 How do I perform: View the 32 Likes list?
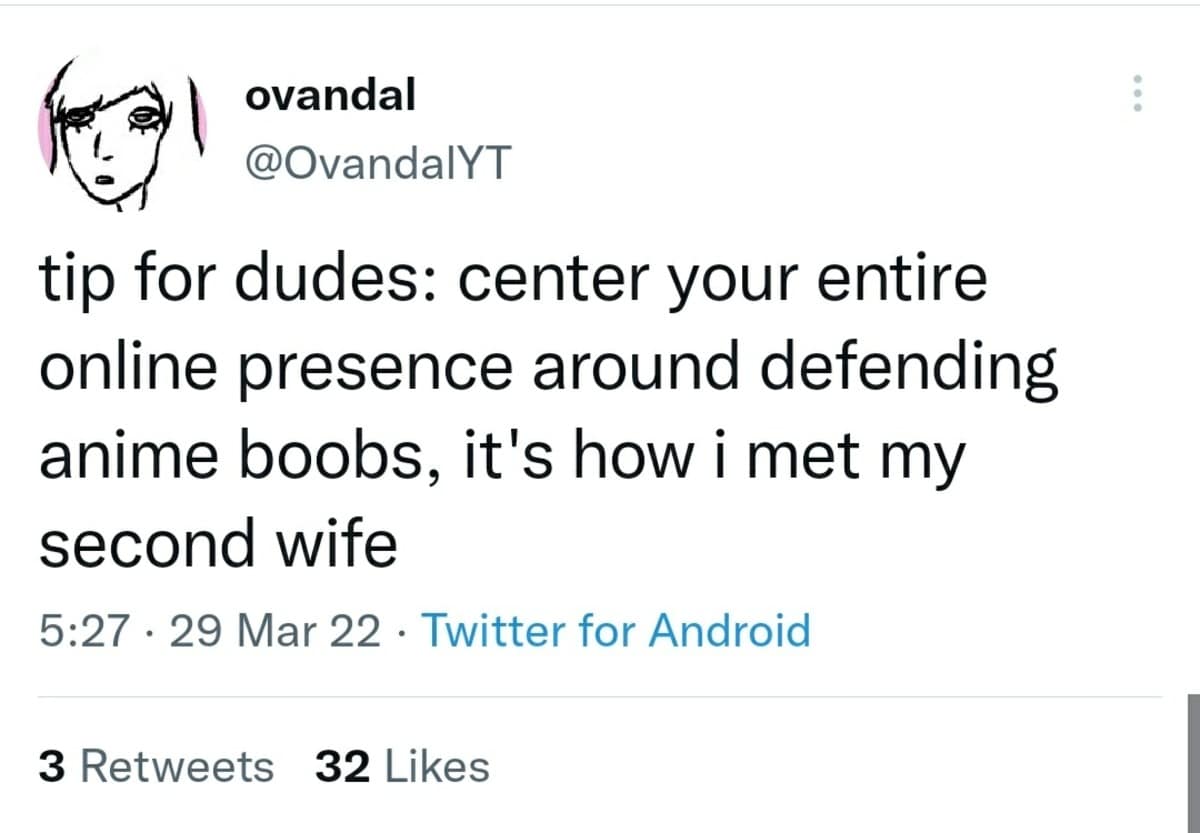pos(402,767)
